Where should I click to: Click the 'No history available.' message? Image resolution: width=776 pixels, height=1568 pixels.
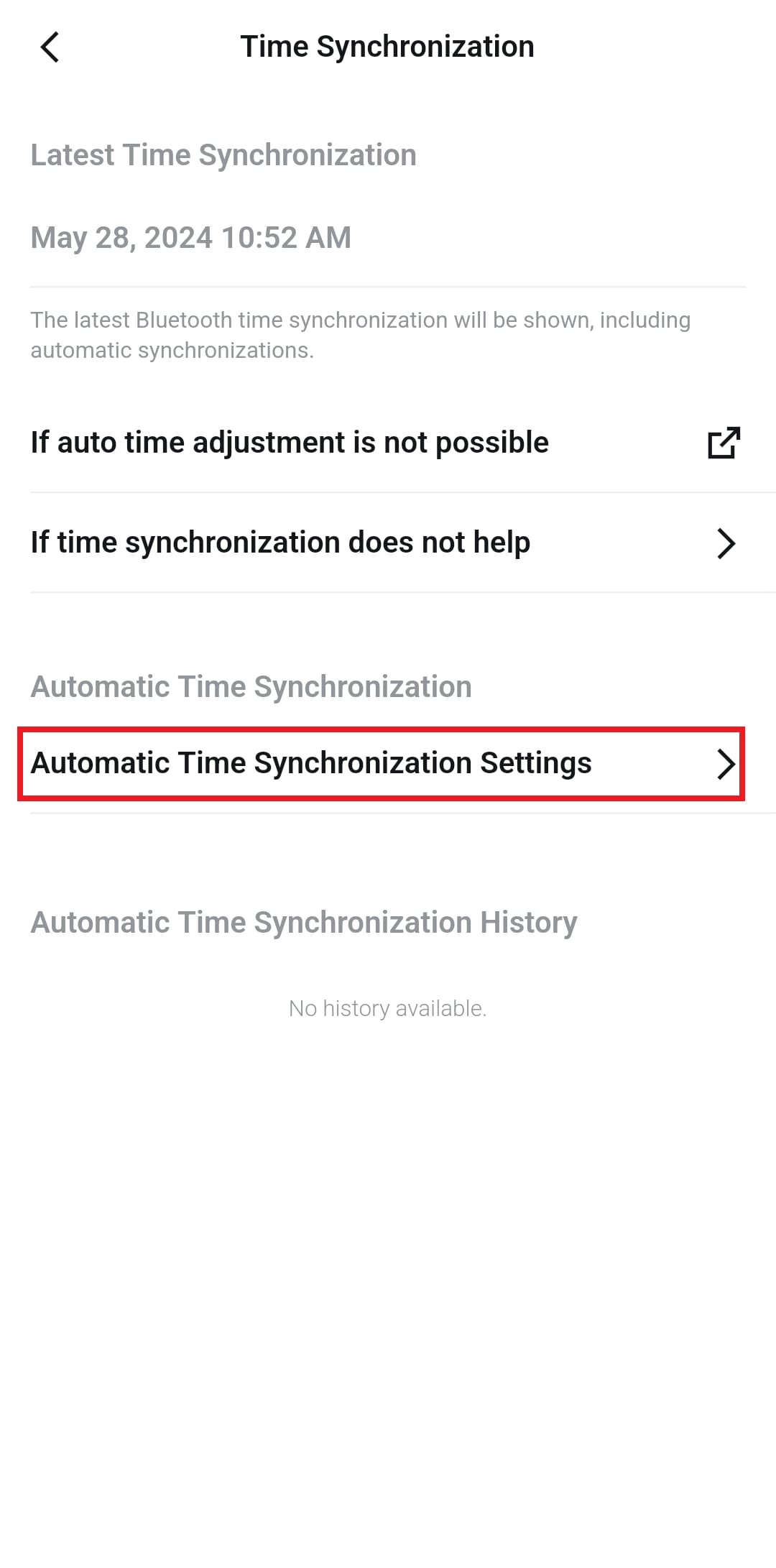[x=387, y=1009]
